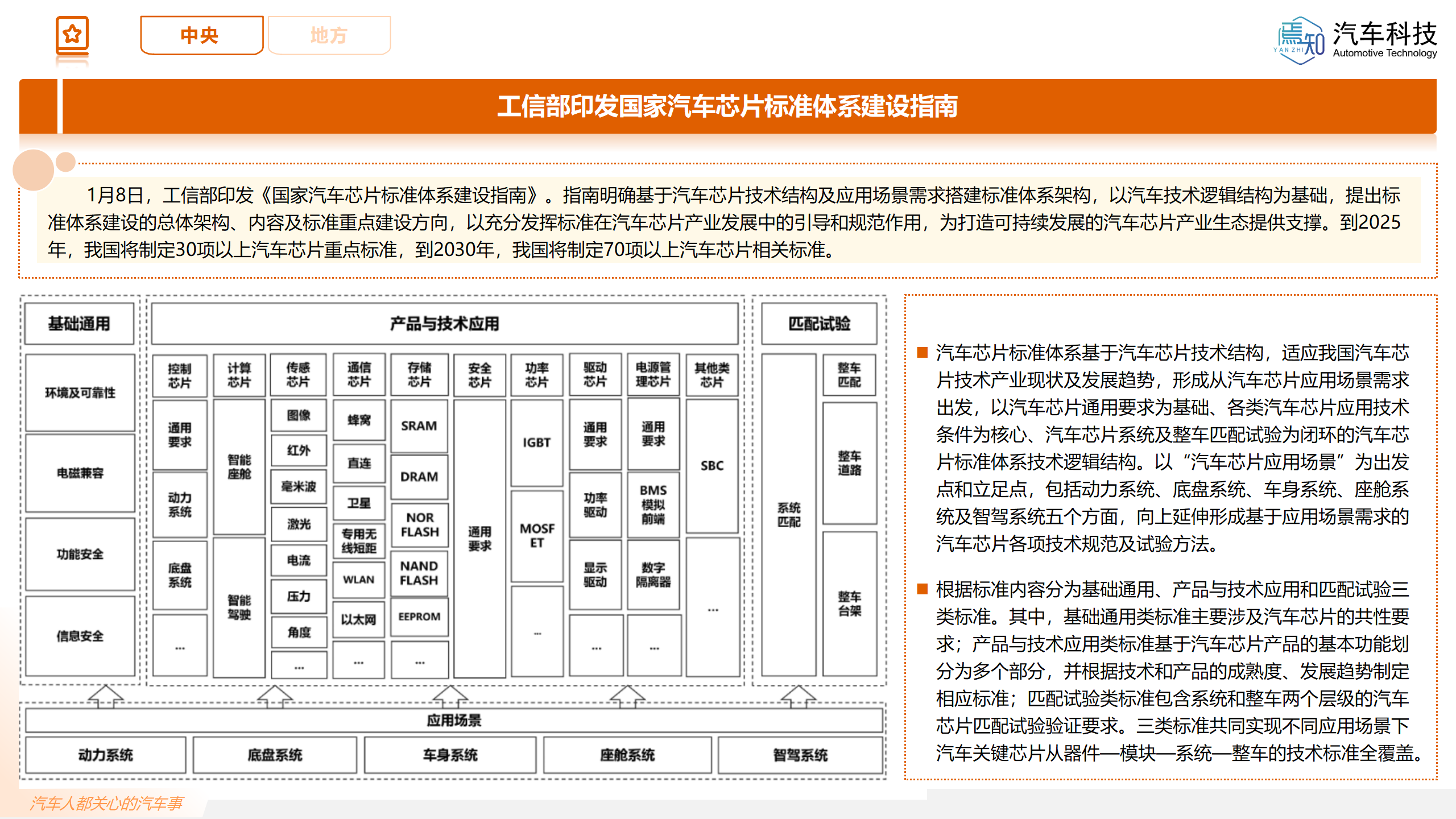Click the 应用场景 bar

[454, 721]
